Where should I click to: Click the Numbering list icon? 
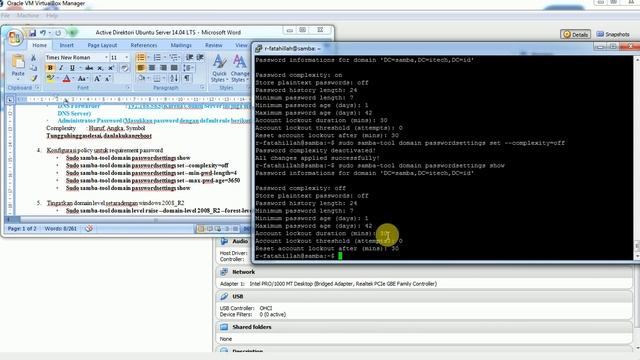157,58
